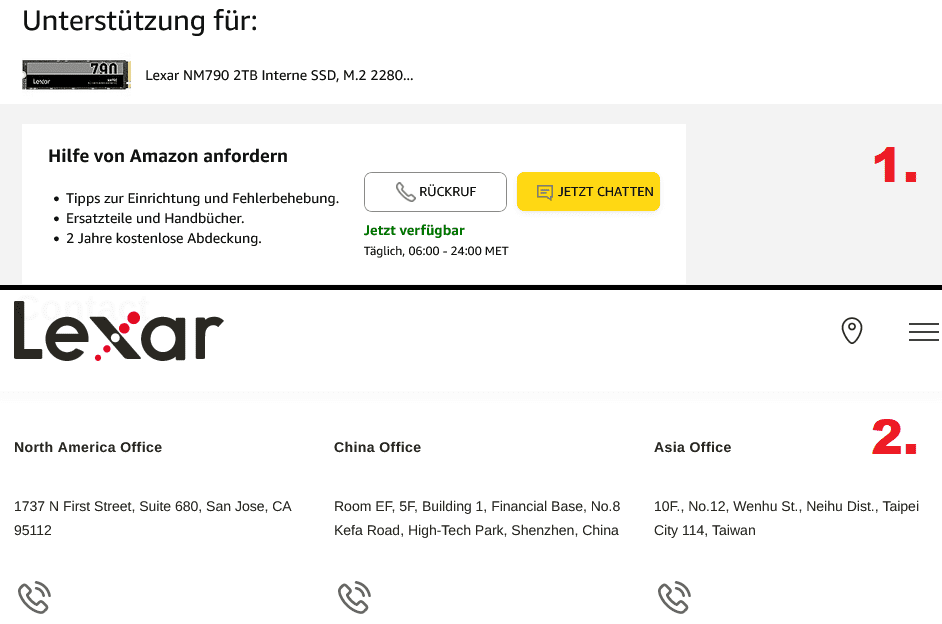Request a callback with the RÜCKRUF button
Image resolution: width=942 pixels, height=624 pixels.
[x=435, y=192]
